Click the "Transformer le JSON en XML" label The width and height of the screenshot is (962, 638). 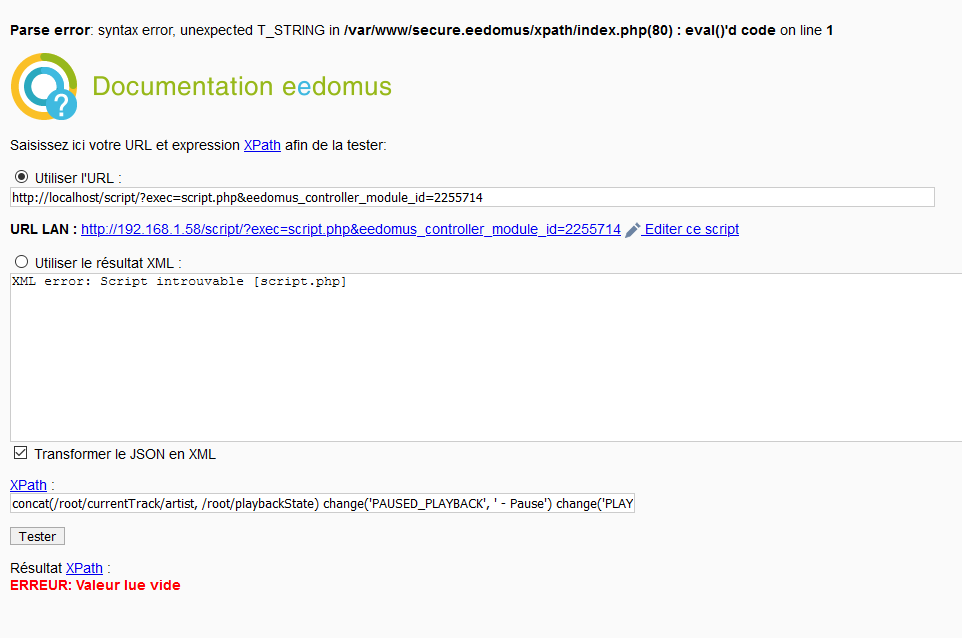(x=125, y=454)
